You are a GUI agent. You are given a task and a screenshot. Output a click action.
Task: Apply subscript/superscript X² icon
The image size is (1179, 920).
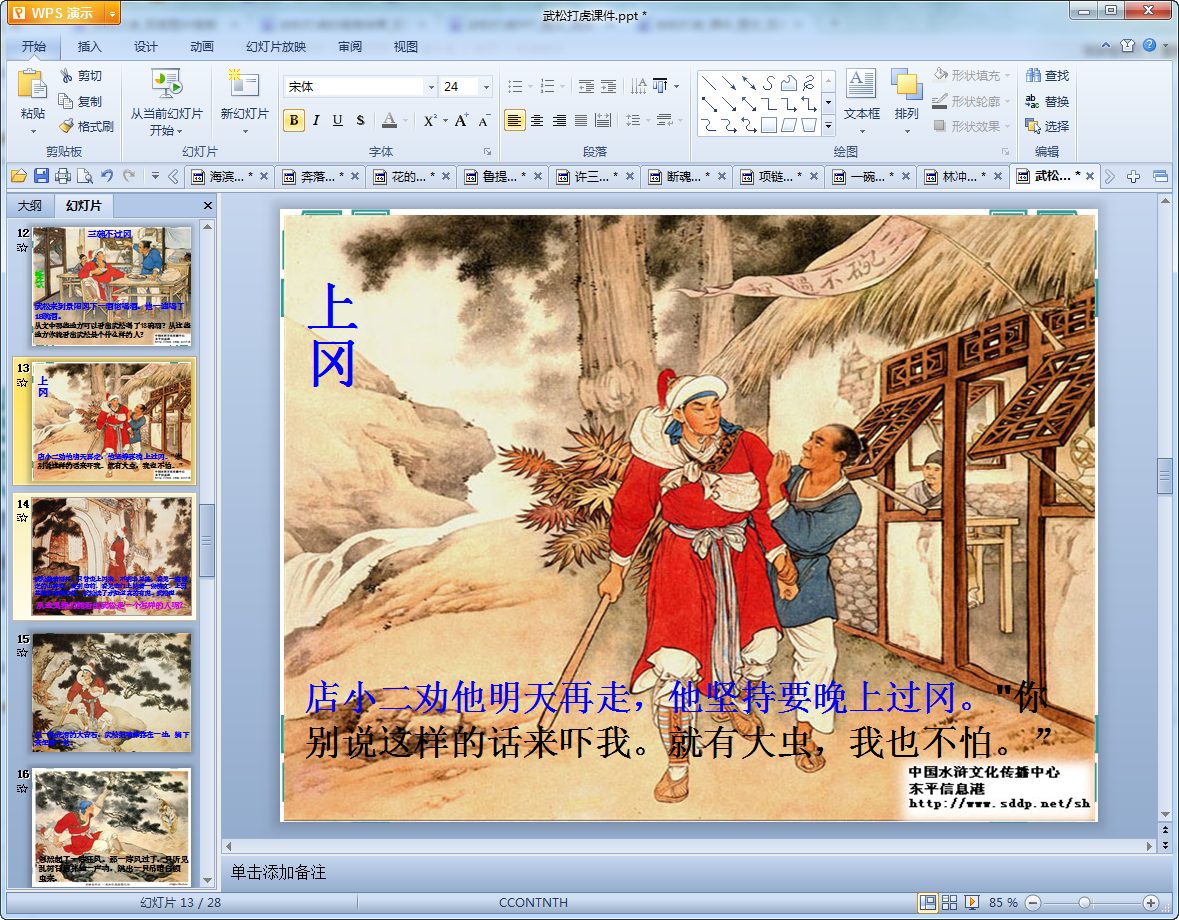coord(429,120)
